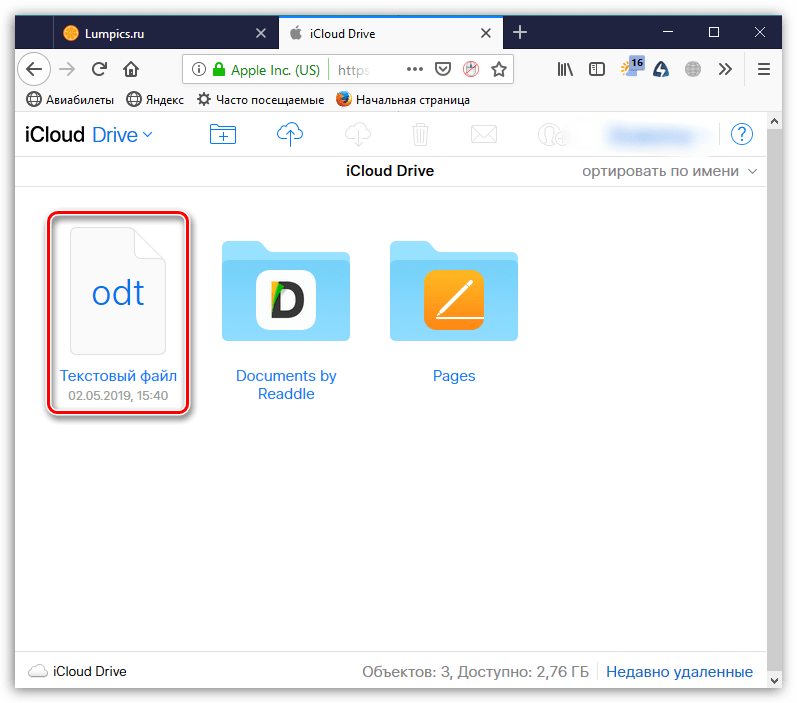Click the scrollbar down arrow
Image resolution: width=797 pixels, height=703 pixels.
774,680
